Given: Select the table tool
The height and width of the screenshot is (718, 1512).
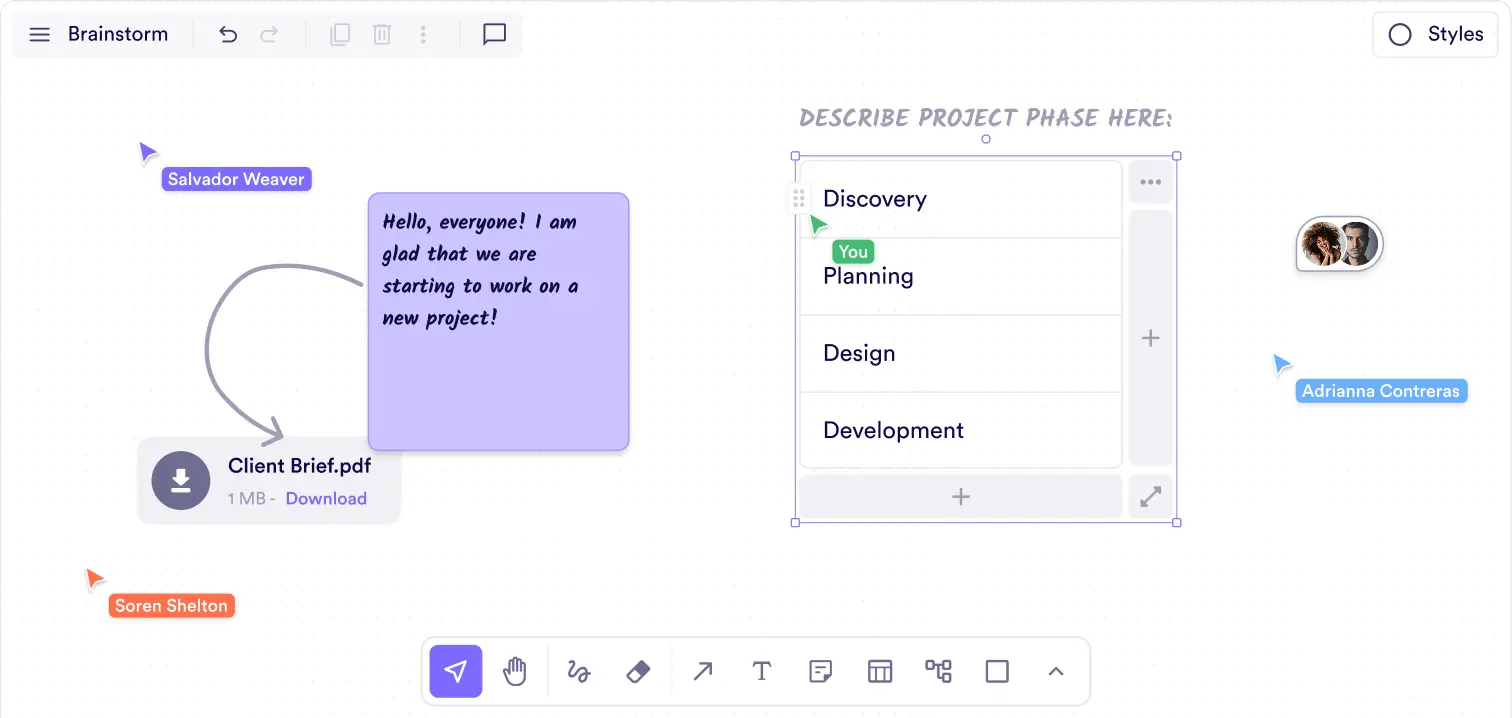Looking at the screenshot, I should pos(880,671).
